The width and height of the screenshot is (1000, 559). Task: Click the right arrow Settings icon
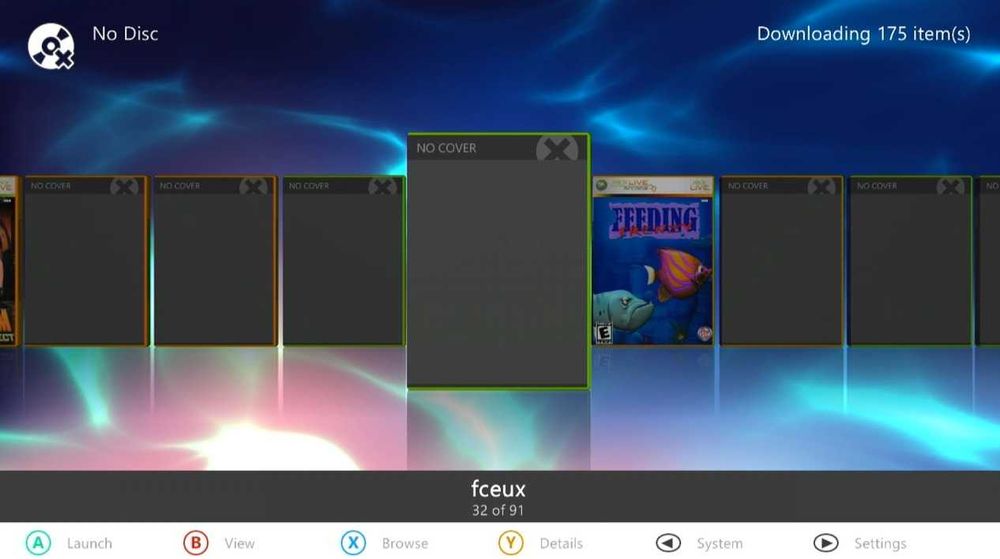click(x=826, y=543)
